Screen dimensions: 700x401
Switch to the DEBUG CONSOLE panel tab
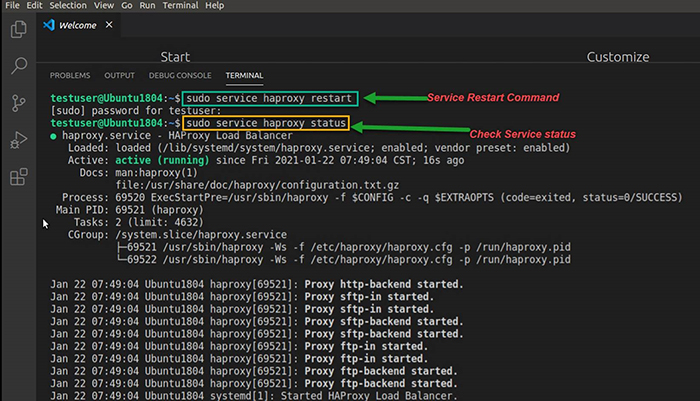[x=180, y=75]
